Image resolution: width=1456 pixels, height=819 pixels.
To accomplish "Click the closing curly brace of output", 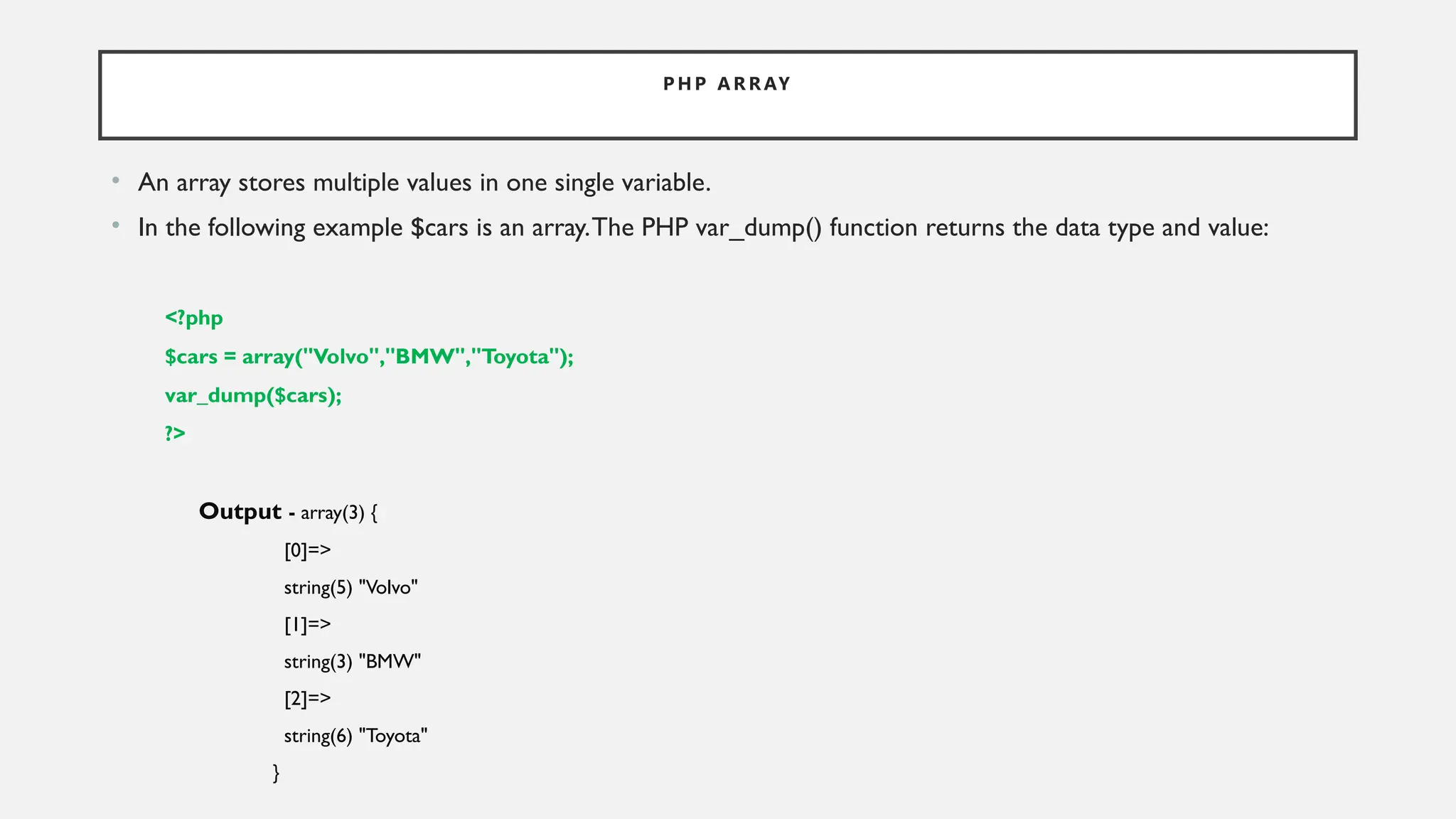I will 276,772.
